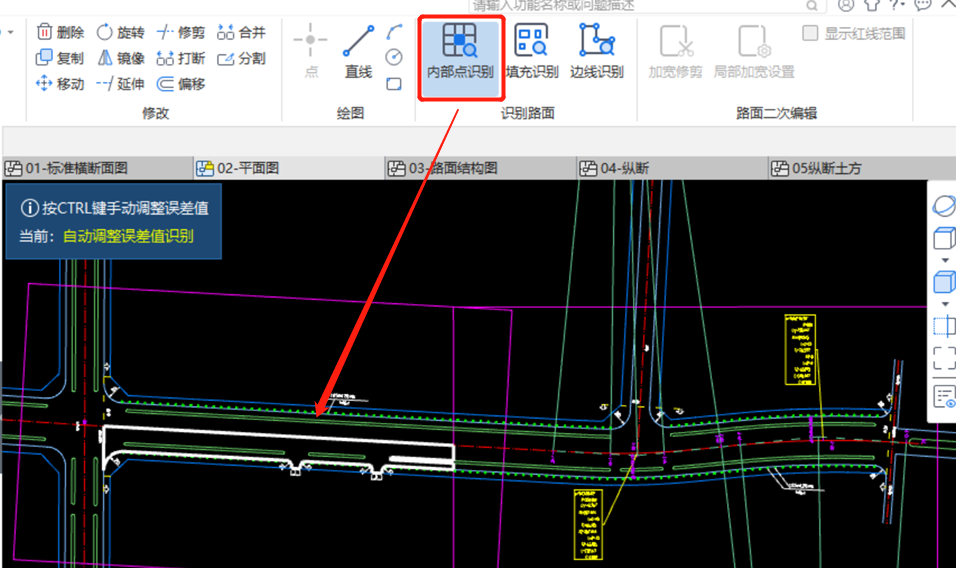Click the '绘图' group label

350,113
